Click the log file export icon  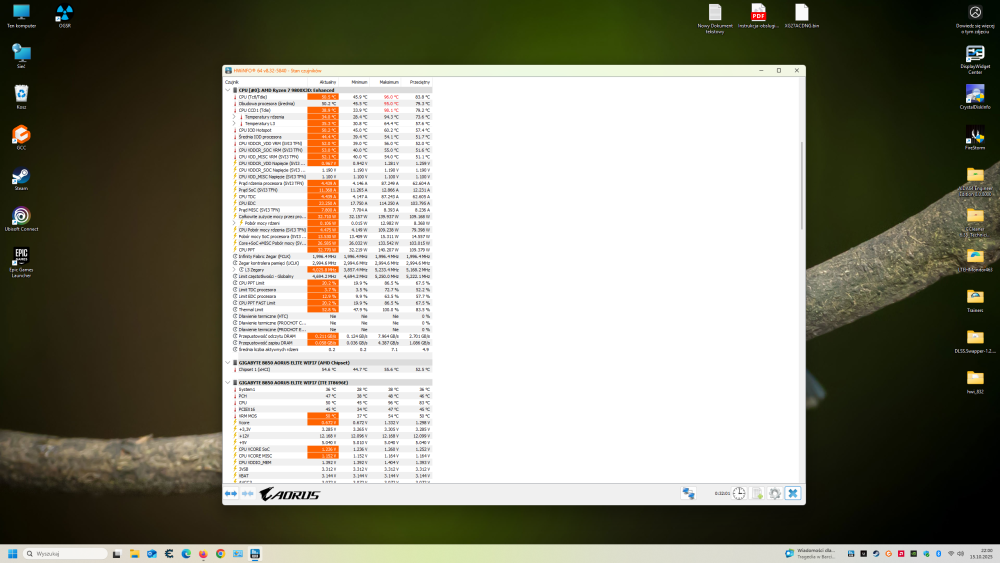pyautogui.click(x=757, y=493)
